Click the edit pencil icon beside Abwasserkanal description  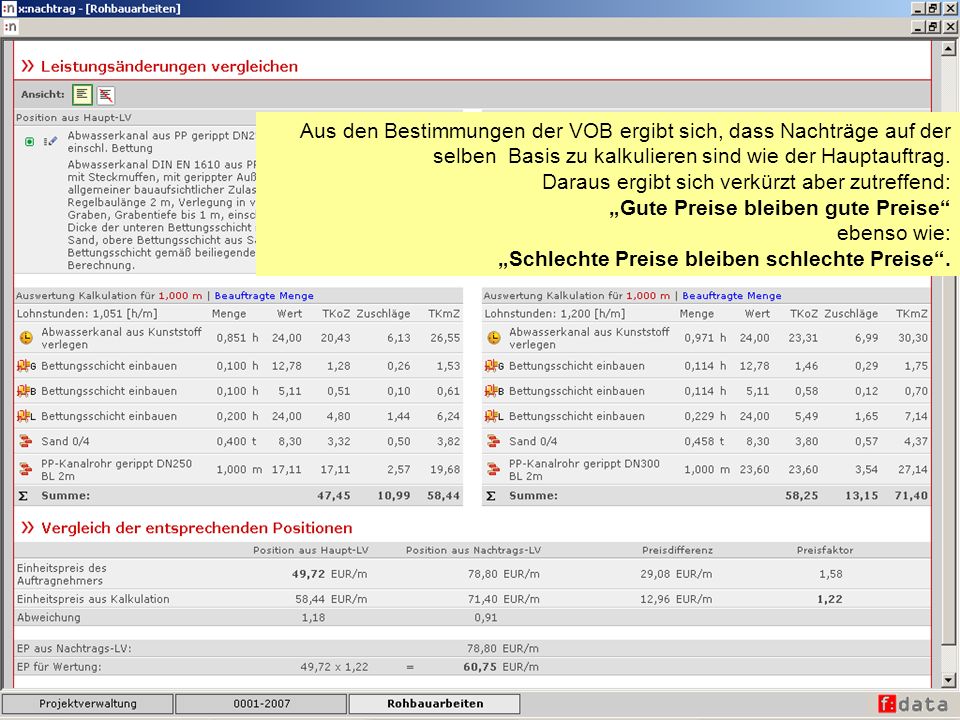50,141
